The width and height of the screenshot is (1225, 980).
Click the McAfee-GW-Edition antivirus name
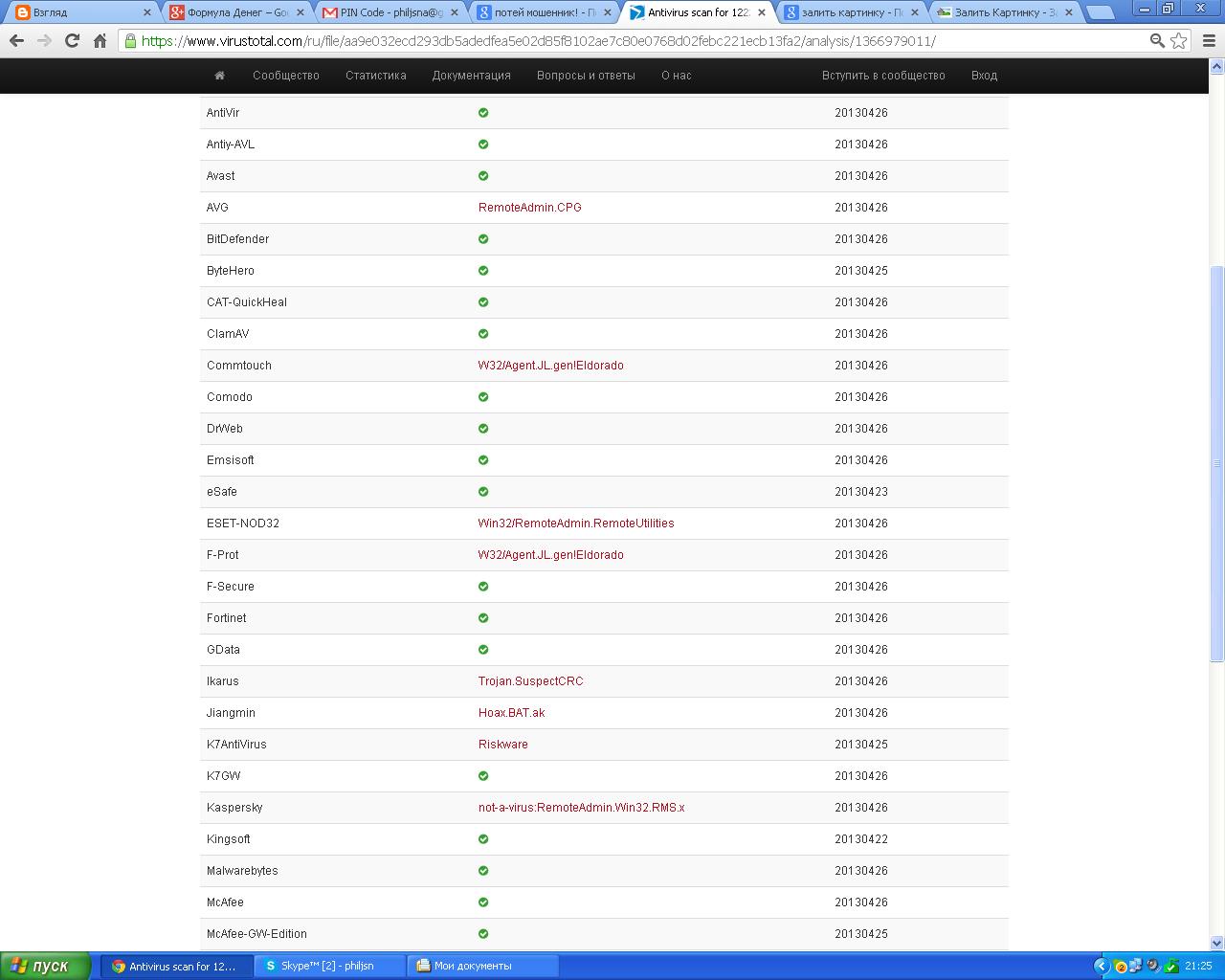click(256, 934)
